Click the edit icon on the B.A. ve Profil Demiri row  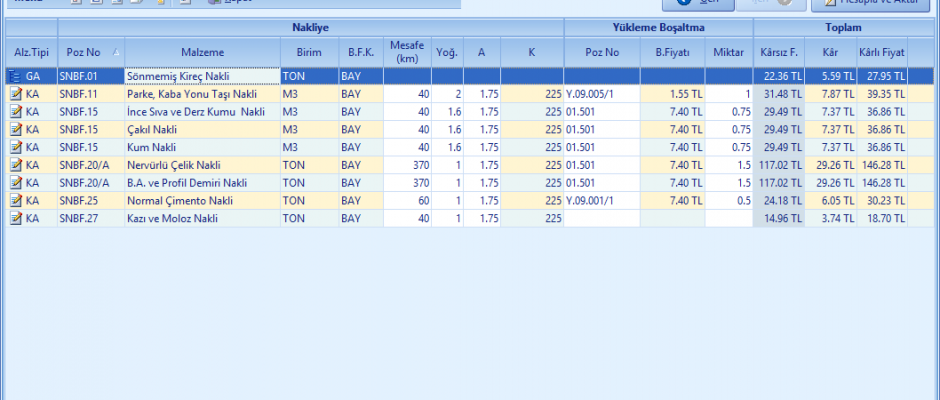(15, 183)
